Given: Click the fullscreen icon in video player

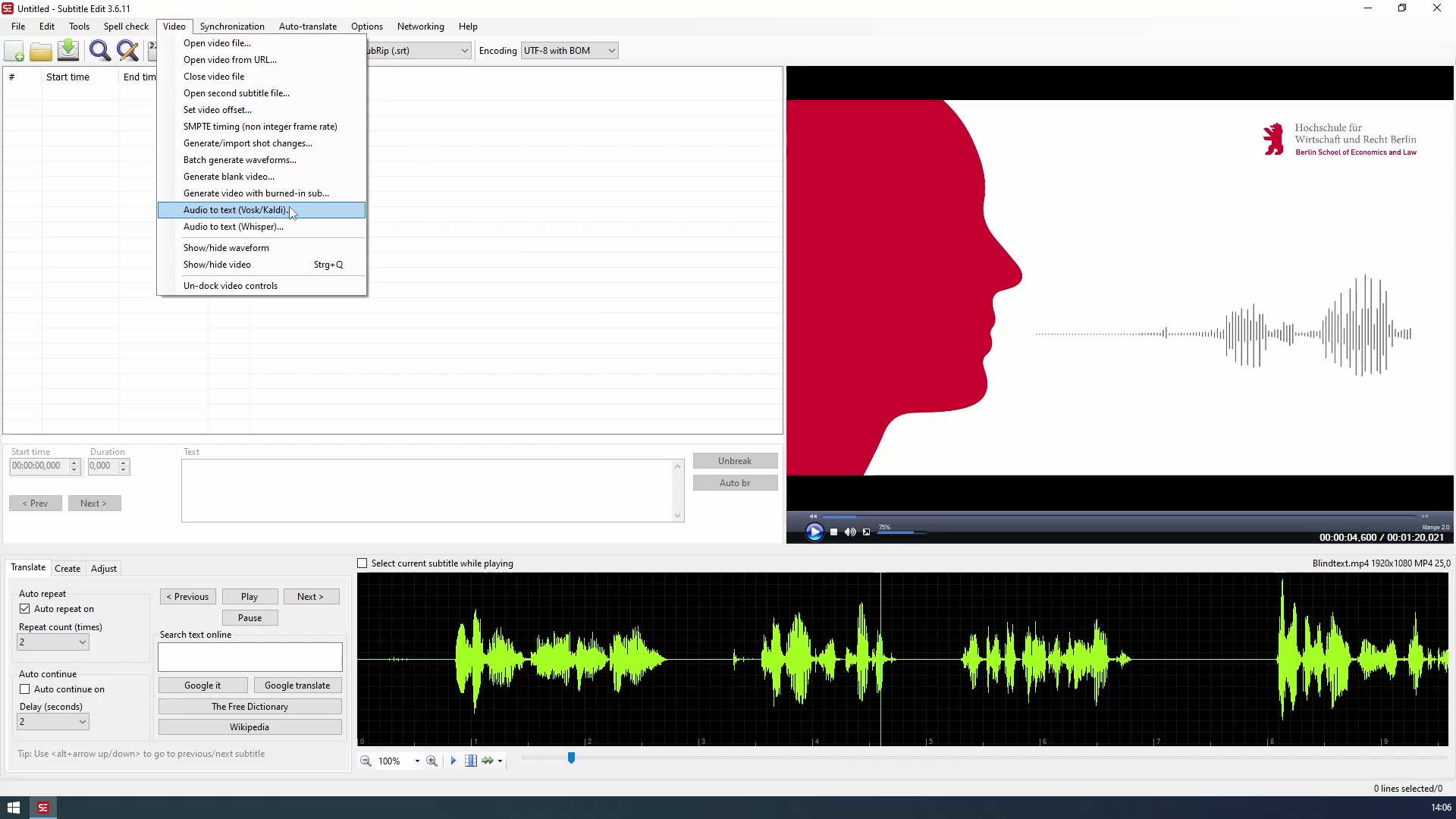Looking at the screenshot, I should coord(867,532).
